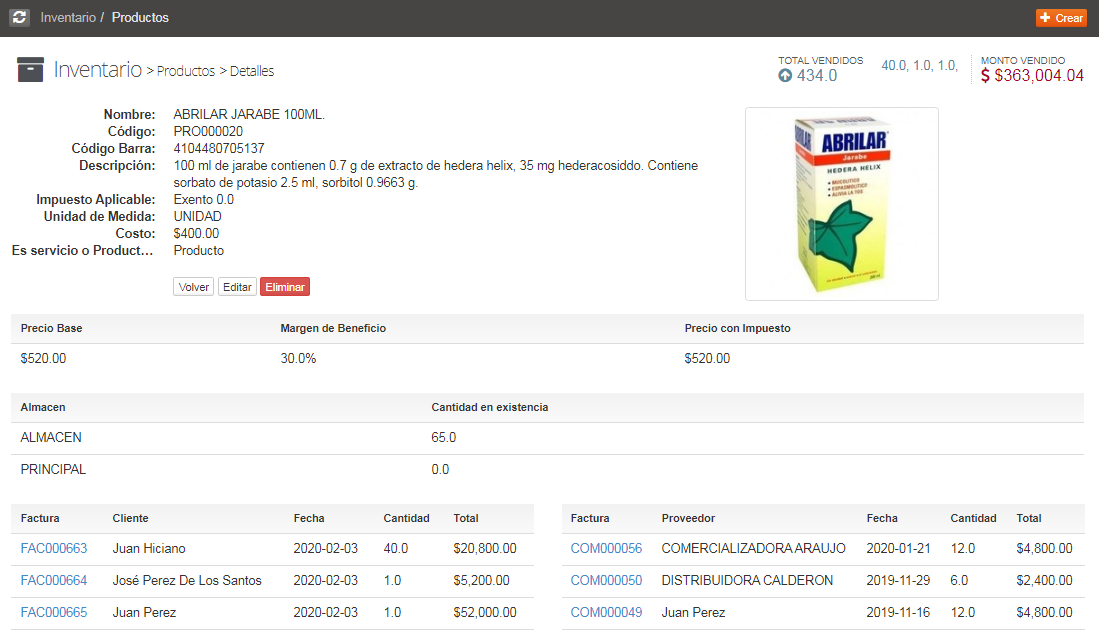Open the Editar button
Screen dimensions: 1099x635
[237, 286]
